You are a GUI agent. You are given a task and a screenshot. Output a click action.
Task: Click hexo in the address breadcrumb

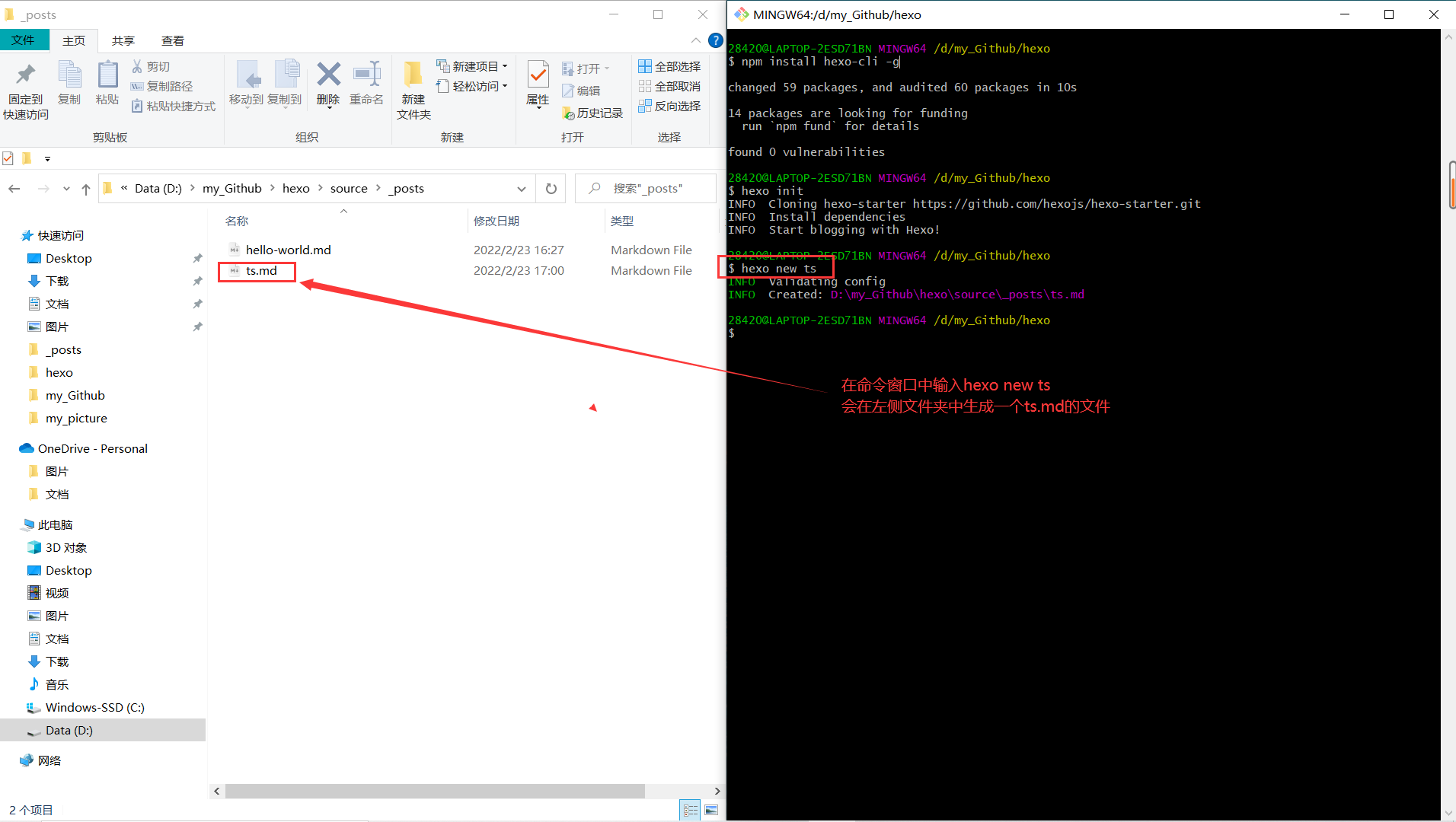click(x=296, y=189)
